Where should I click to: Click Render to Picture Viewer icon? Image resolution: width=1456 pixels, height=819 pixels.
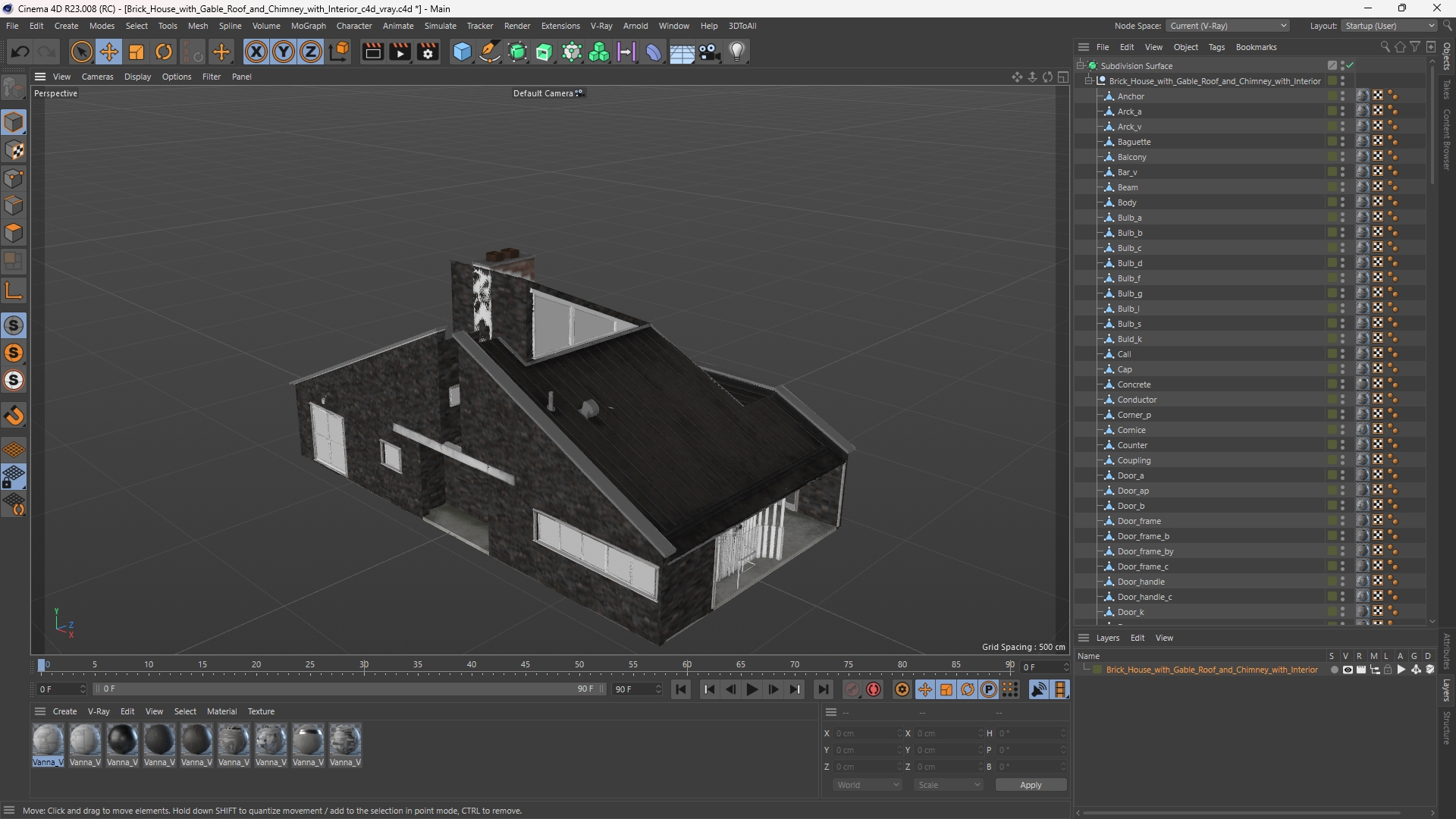(400, 52)
